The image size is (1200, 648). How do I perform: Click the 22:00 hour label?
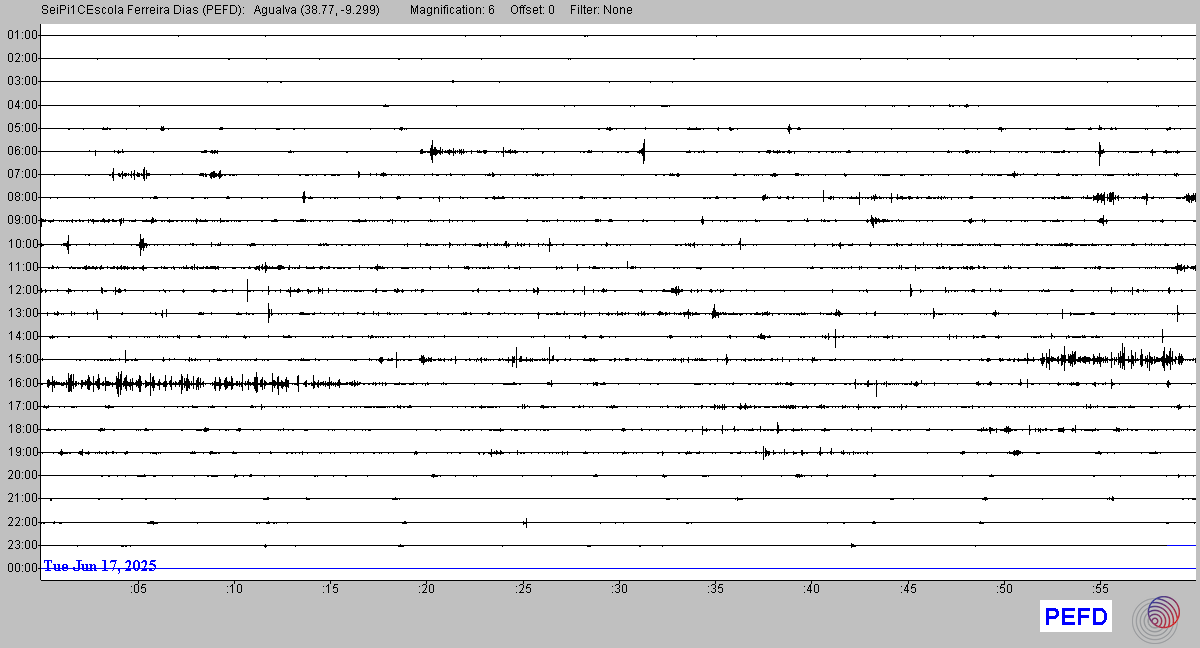point(22,522)
